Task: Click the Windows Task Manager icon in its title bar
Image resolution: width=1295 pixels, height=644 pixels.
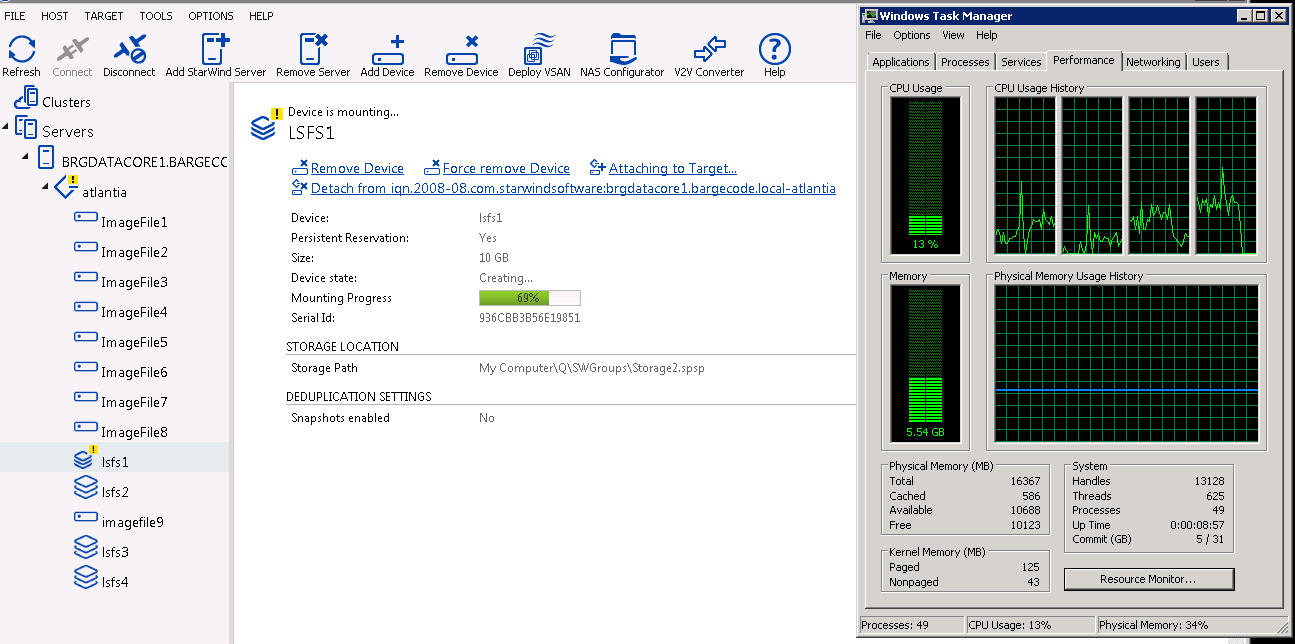Action: 870,15
